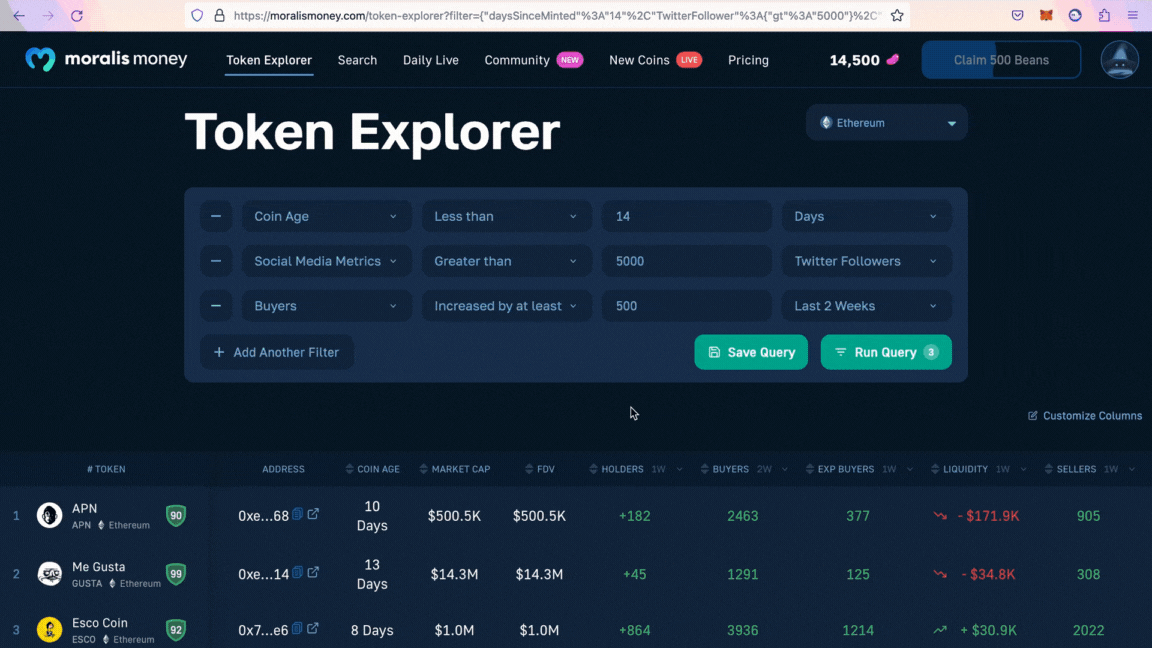
Task: Click the Me Gusta token logo
Action: pyautogui.click(x=49, y=573)
